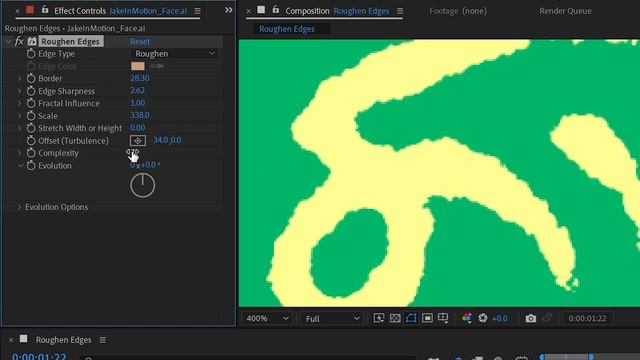Select the Composition Roughen Edges tab
The width and height of the screenshot is (640, 360).
337,11
